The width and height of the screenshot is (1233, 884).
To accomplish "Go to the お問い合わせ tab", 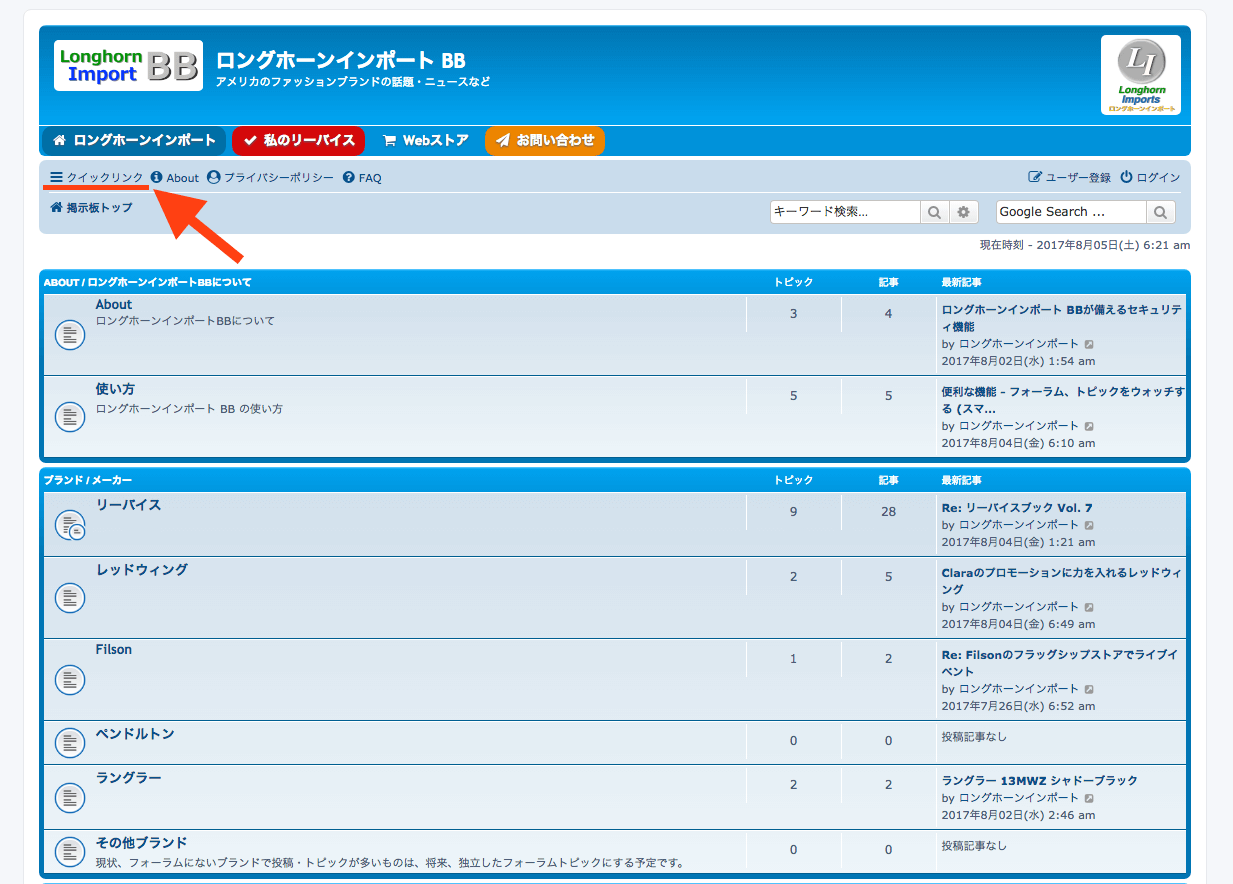I will click(545, 141).
